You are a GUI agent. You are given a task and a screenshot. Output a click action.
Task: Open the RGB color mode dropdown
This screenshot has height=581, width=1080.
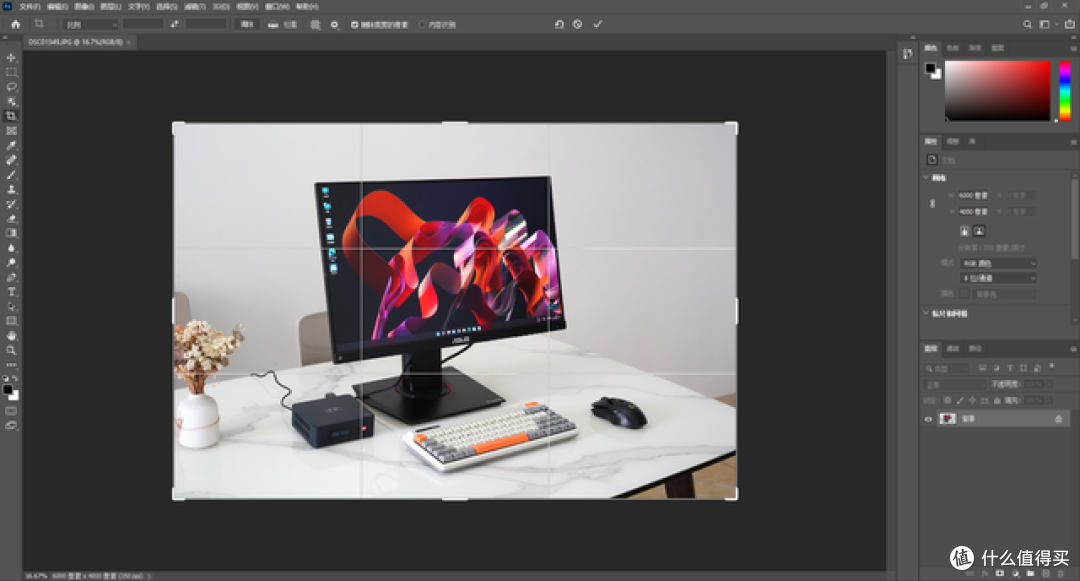point(999,263)
